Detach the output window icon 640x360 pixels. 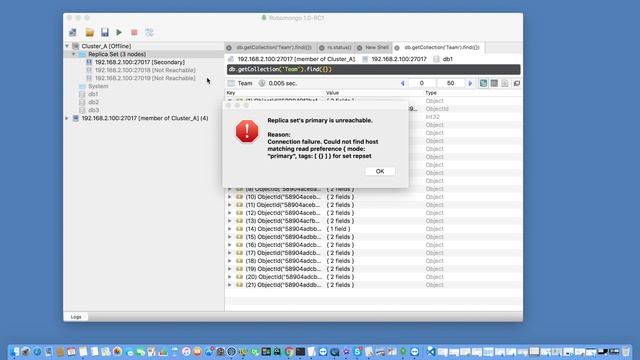pos(517,83)
